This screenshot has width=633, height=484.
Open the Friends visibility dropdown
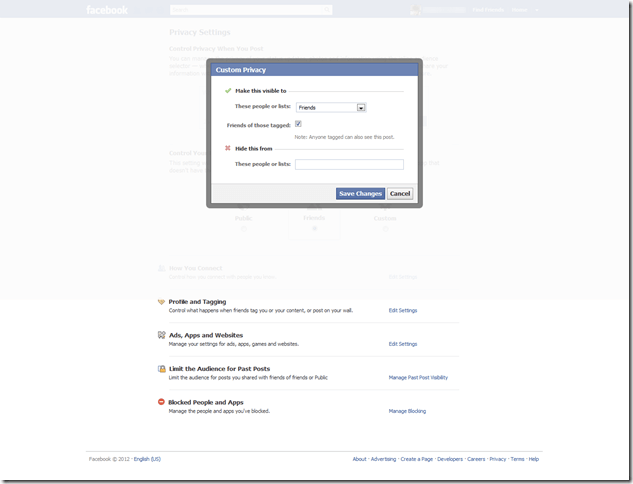331,107
